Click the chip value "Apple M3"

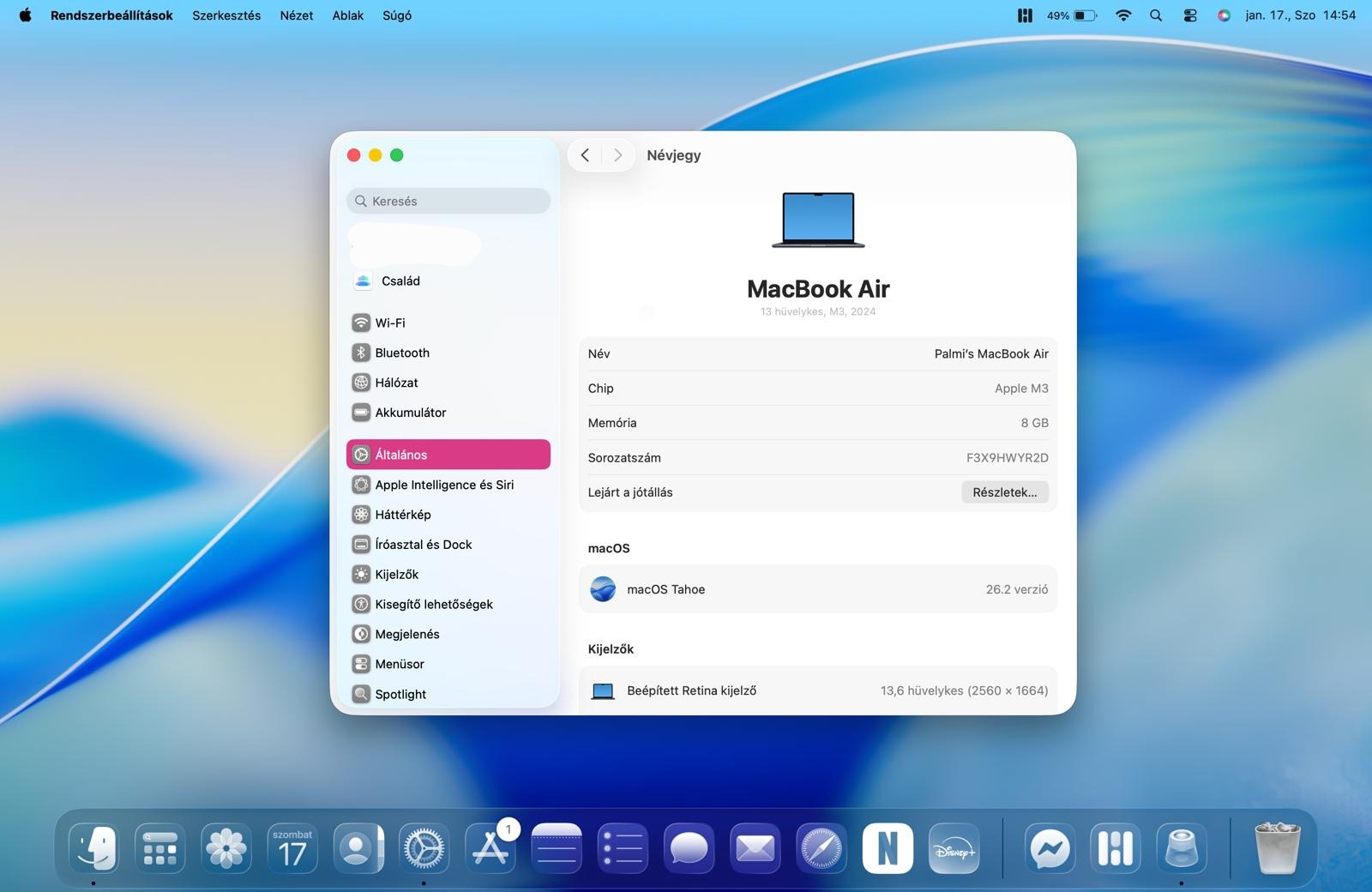click(x=1021, y=389)
